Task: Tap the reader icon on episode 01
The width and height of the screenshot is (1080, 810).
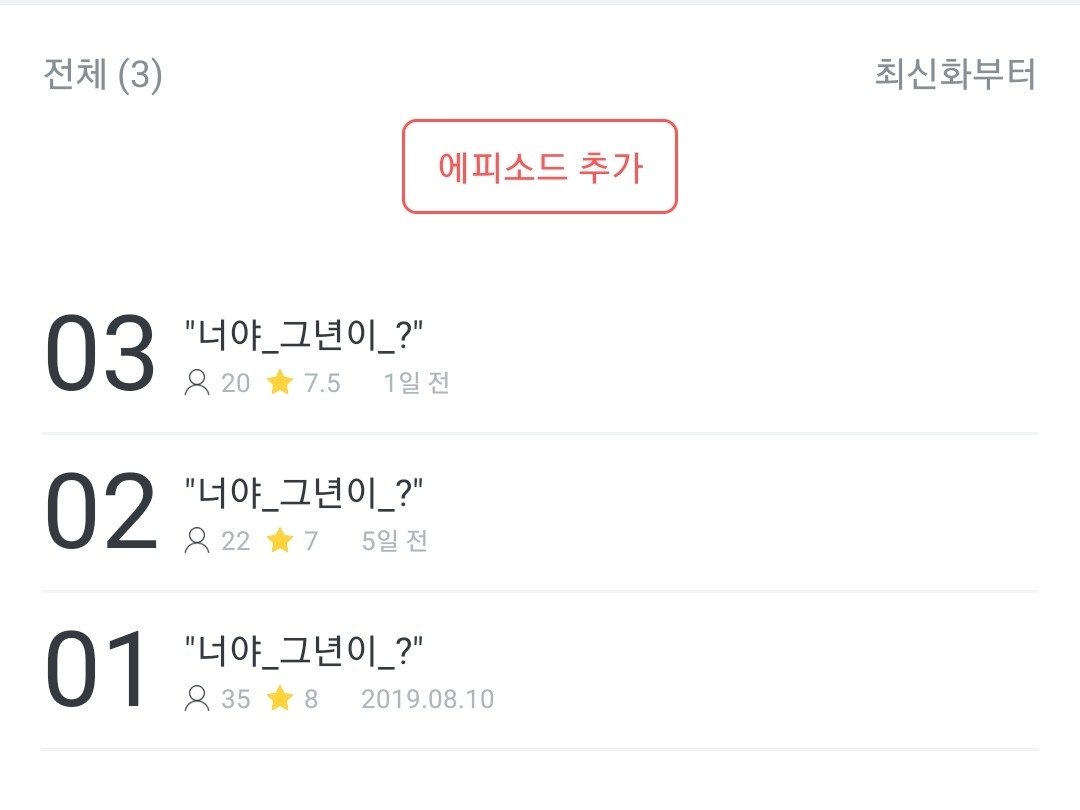Action: point(197,698)
